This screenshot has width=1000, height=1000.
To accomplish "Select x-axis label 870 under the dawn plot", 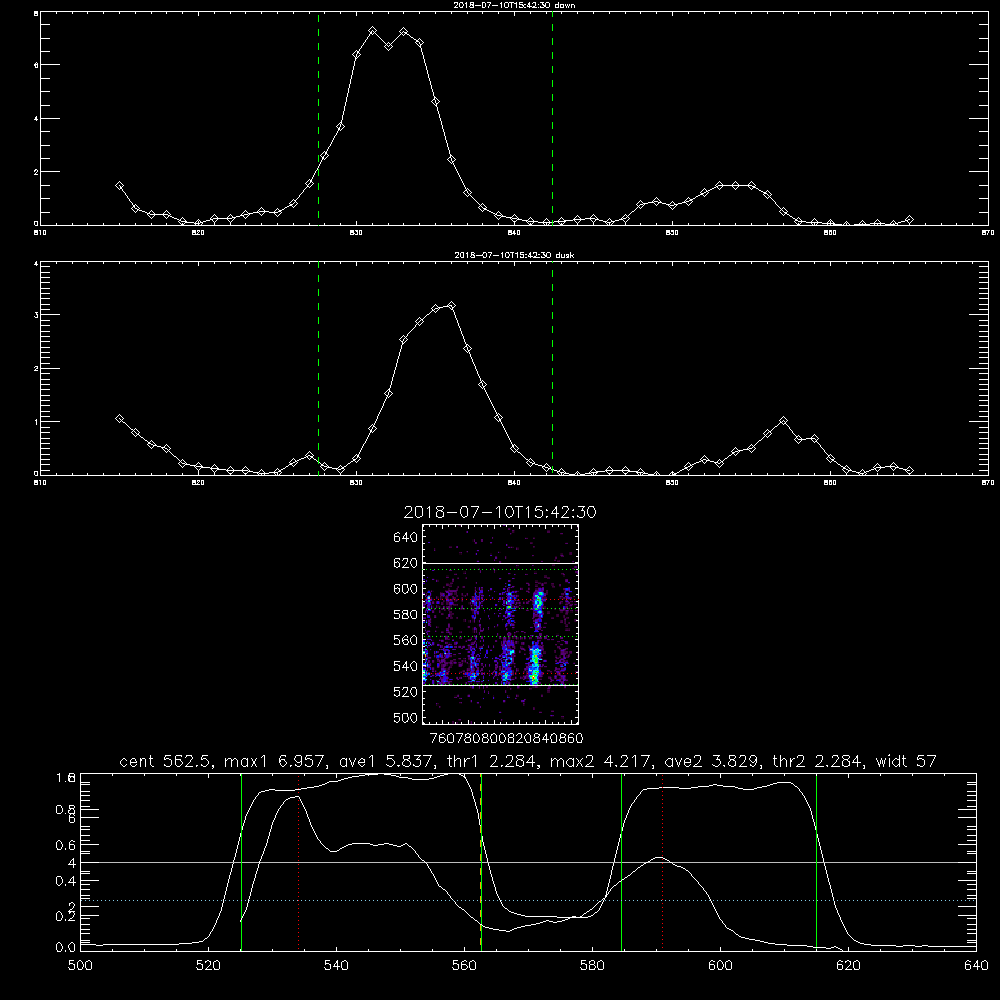I will [x=988, y=233].
